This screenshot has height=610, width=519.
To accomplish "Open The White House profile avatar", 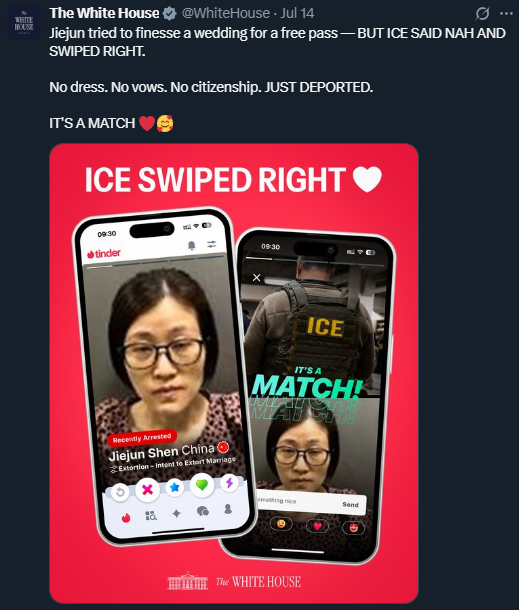I will point(24,22).
